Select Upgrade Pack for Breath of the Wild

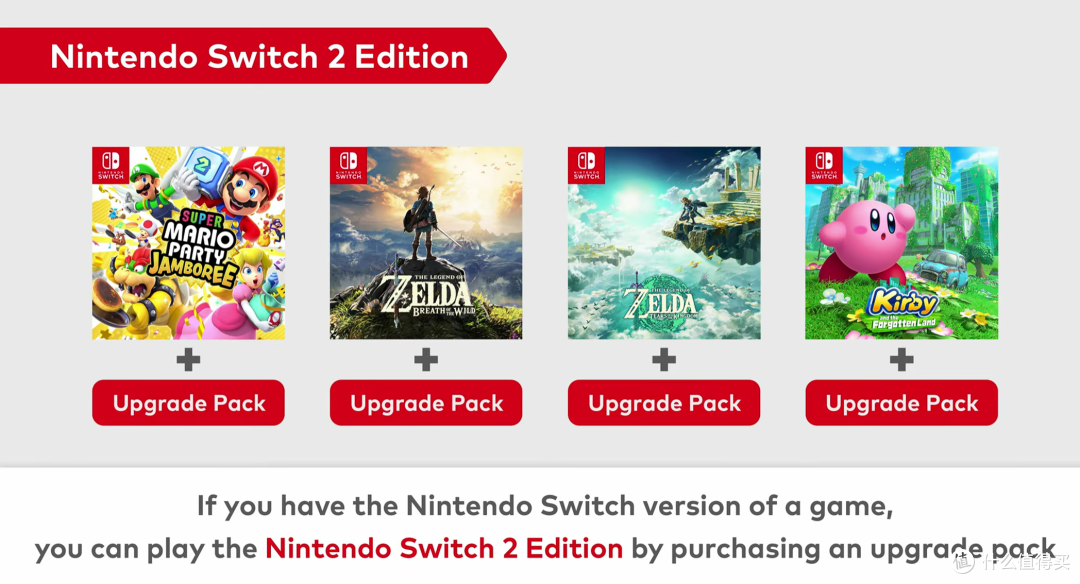pos(426,403)
